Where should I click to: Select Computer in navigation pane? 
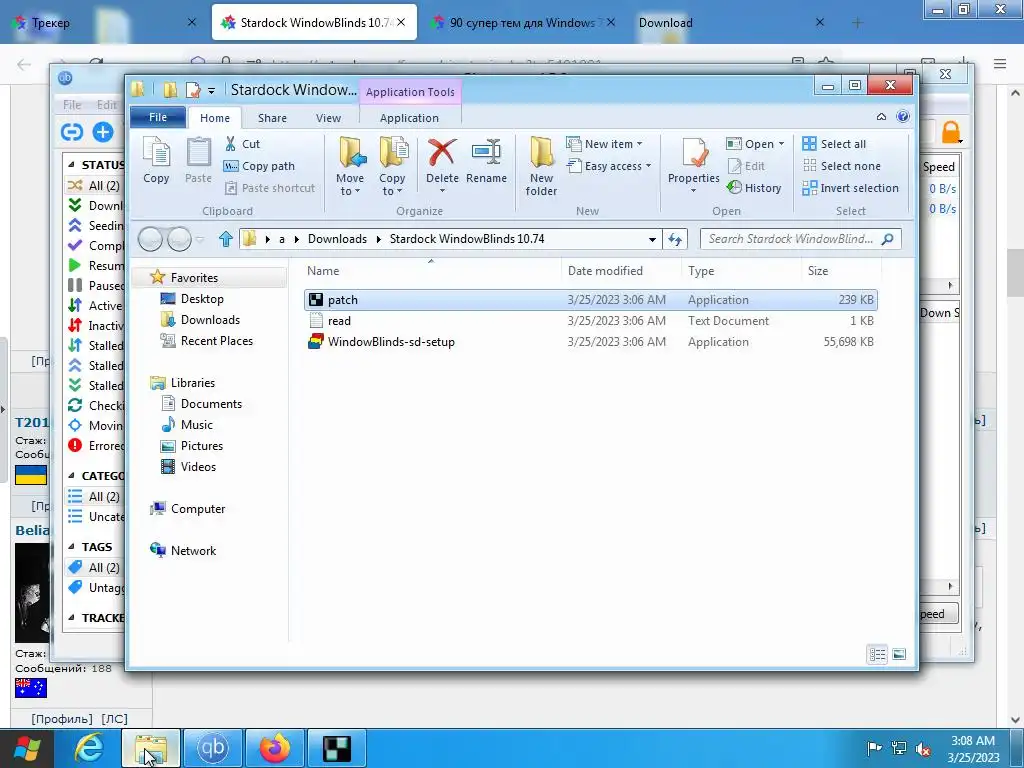[x=187, y=509]
